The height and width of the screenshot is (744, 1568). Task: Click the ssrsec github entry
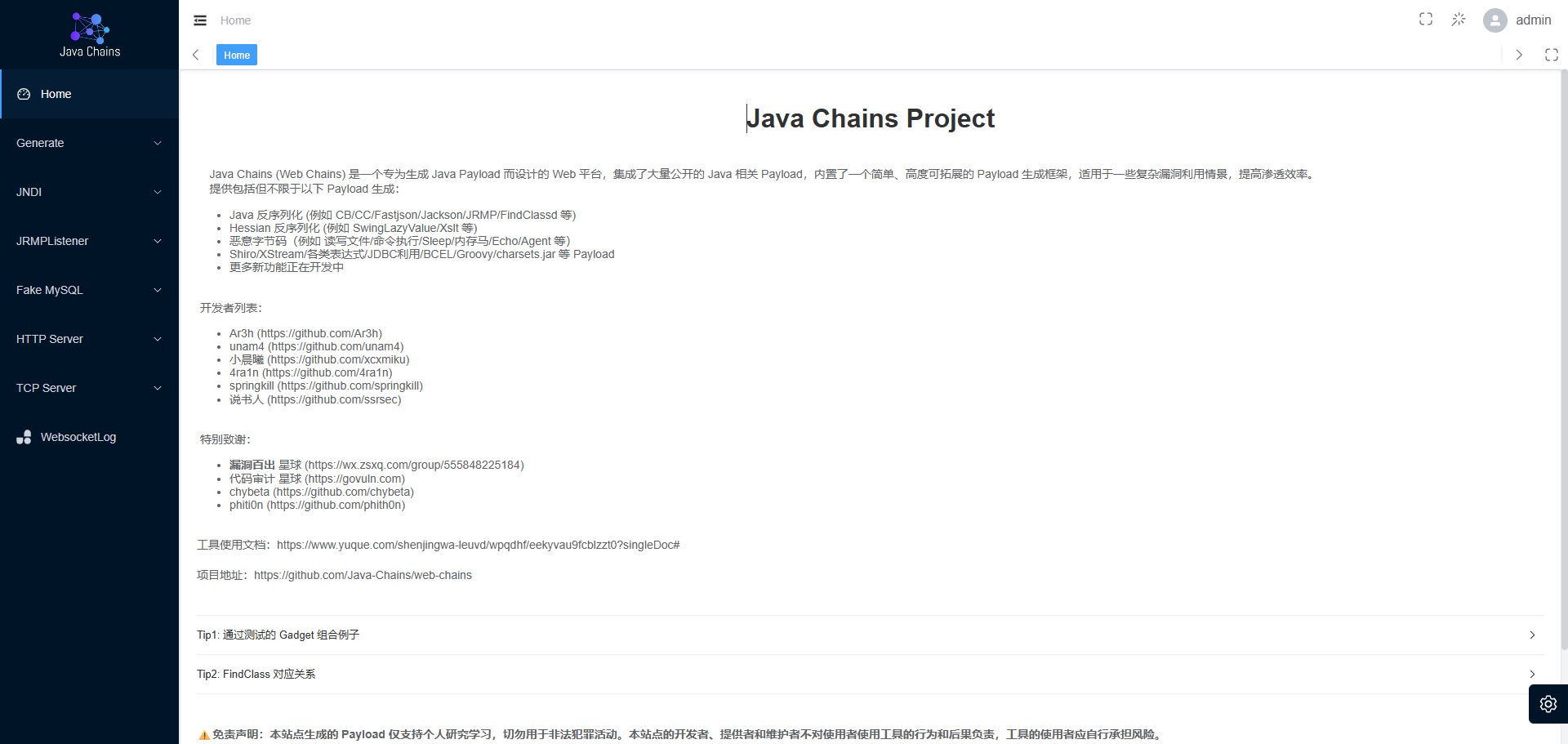pos(315,399)
